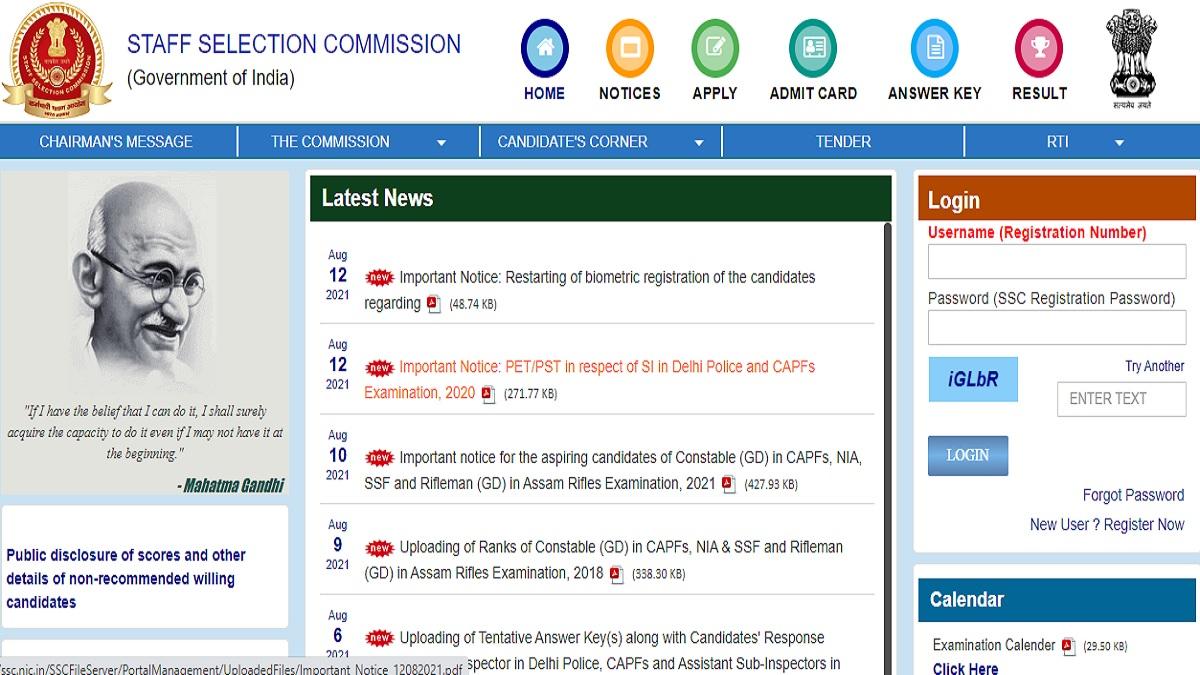Select CHAIRMAN'S MESSAGE from navigation bar
Viewport: 1200px width, 675px height.
click(x=115, y=141)
